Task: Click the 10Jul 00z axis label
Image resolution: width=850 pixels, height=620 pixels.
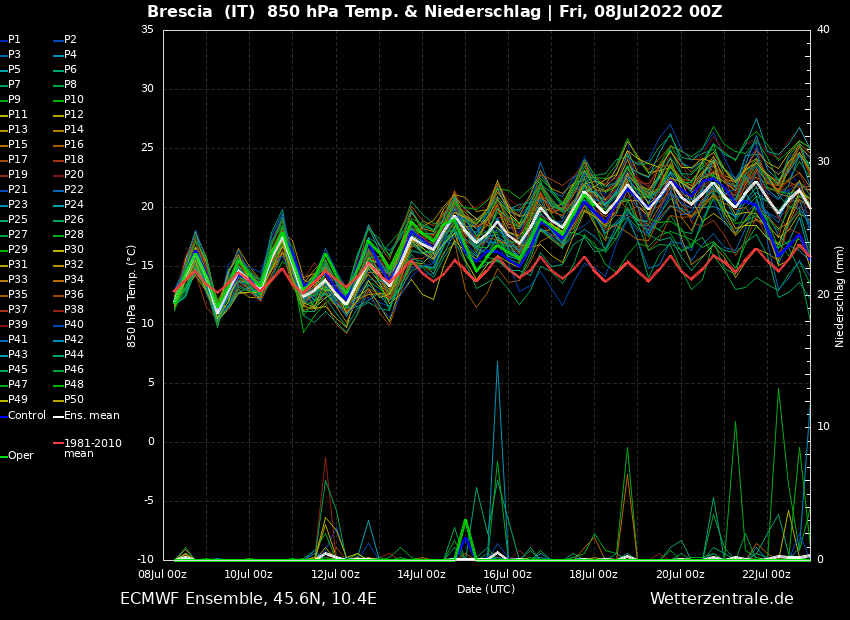Action: [x=249, y=574]
